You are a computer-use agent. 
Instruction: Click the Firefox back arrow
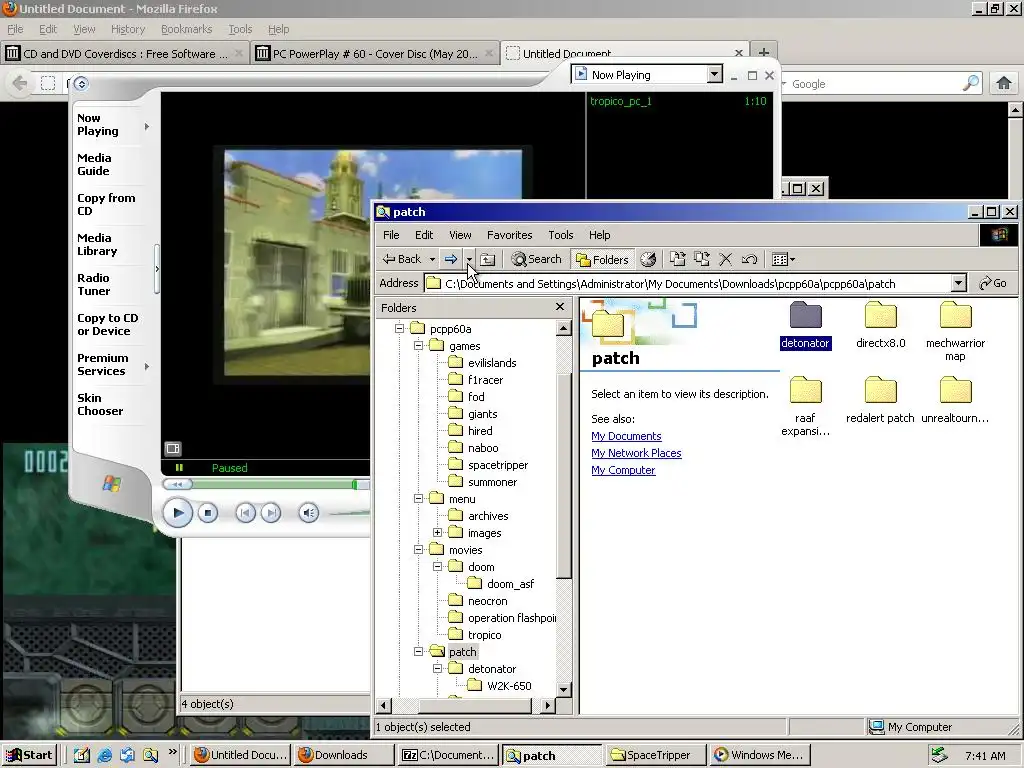20,83
